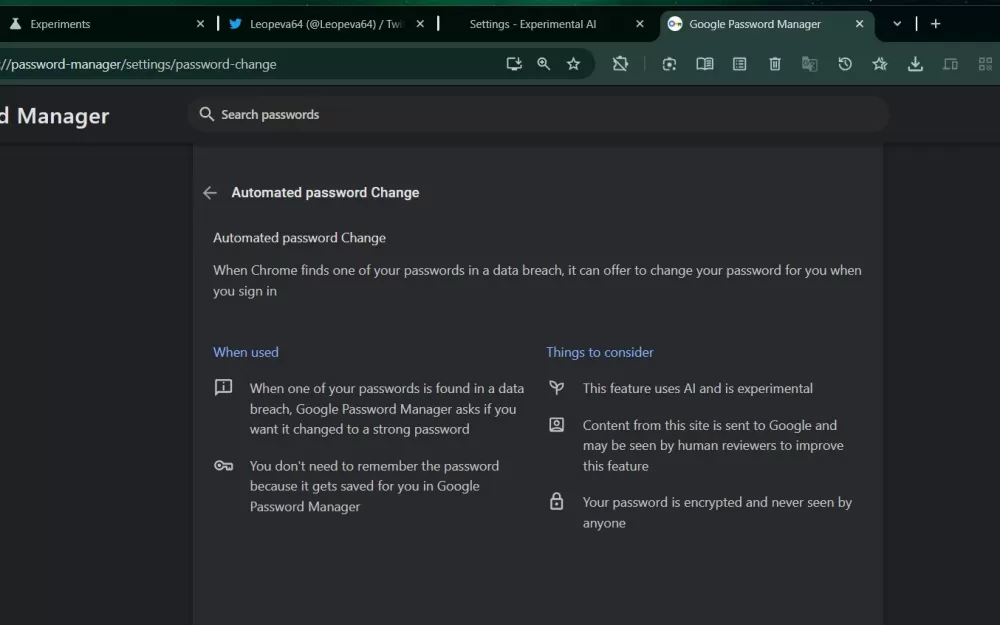Open a new tab with plus button
This screenshot has height=625, width=1000.
point(936,24)
